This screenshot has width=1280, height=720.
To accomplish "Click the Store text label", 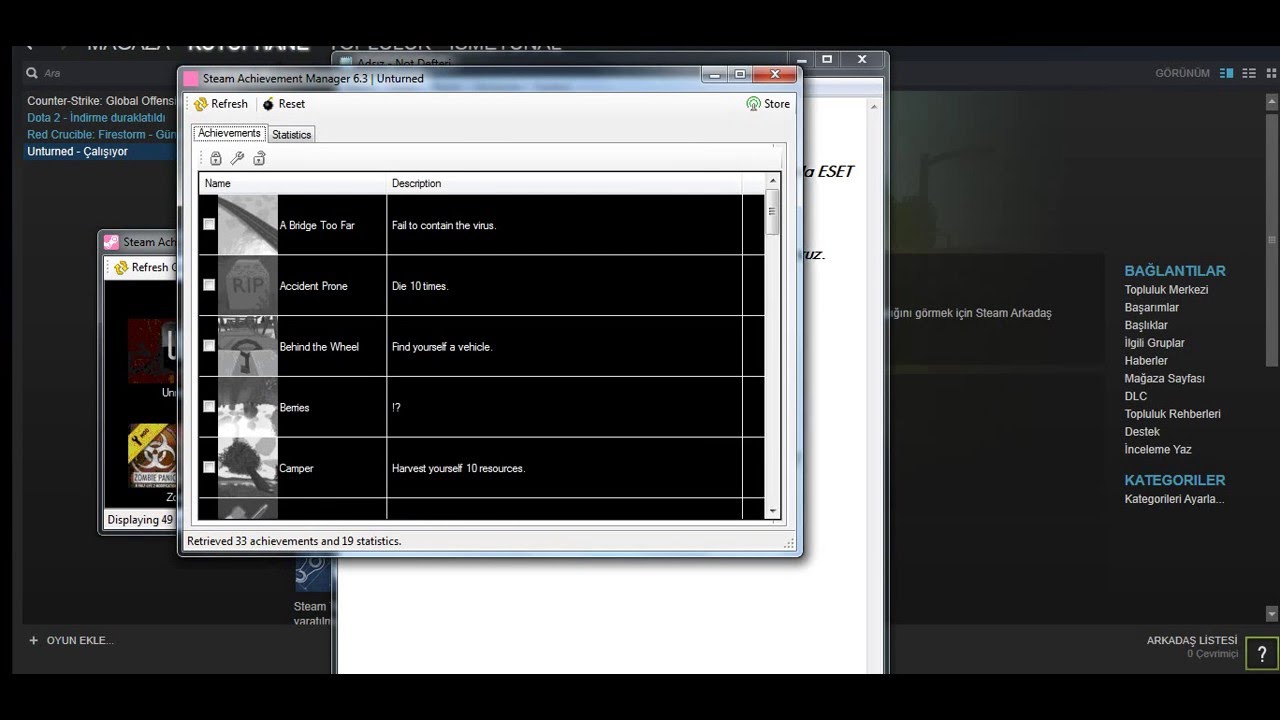I will pos(777,104).
